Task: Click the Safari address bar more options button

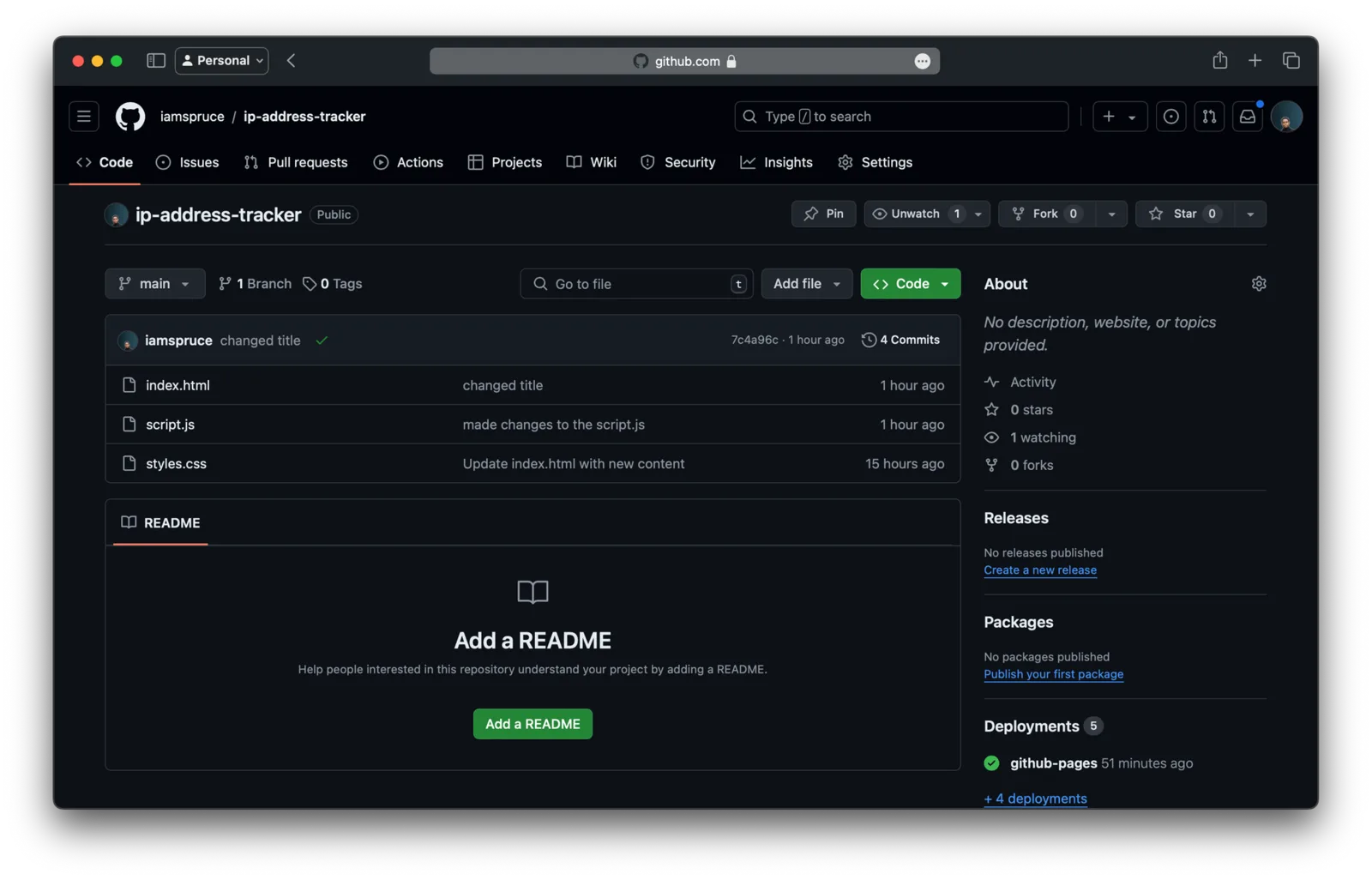Action: (922, 61)
